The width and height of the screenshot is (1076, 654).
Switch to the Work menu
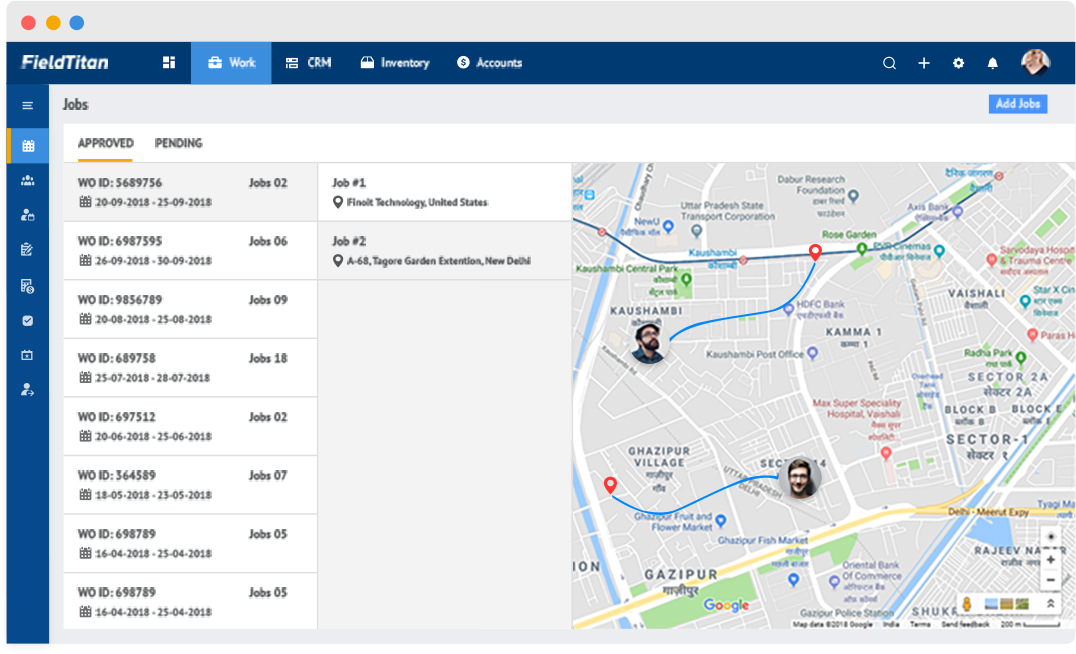point(231,62)
